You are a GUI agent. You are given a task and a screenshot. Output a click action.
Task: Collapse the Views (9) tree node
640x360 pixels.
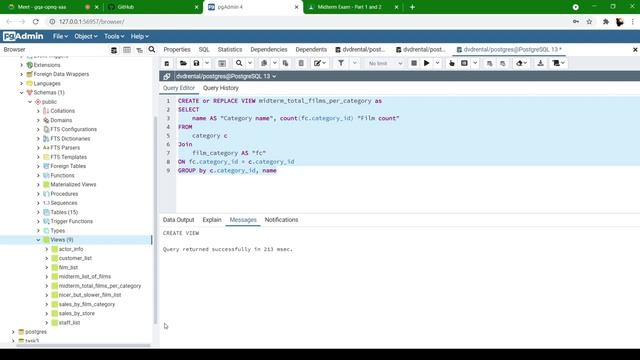(38, 240)
